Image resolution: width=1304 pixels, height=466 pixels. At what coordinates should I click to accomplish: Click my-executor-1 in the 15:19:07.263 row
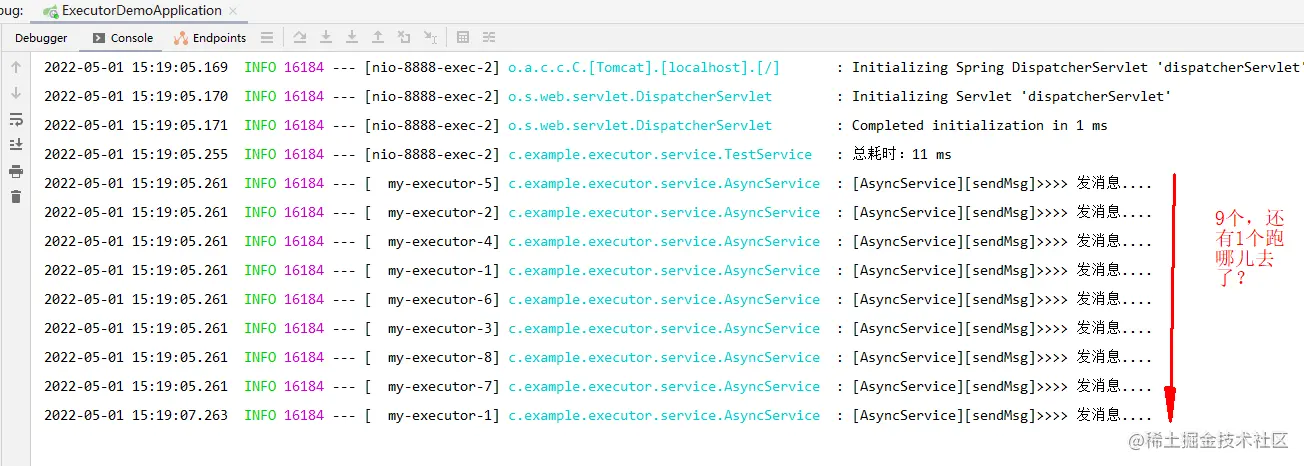pyautogui.click(x=440, y=416)
